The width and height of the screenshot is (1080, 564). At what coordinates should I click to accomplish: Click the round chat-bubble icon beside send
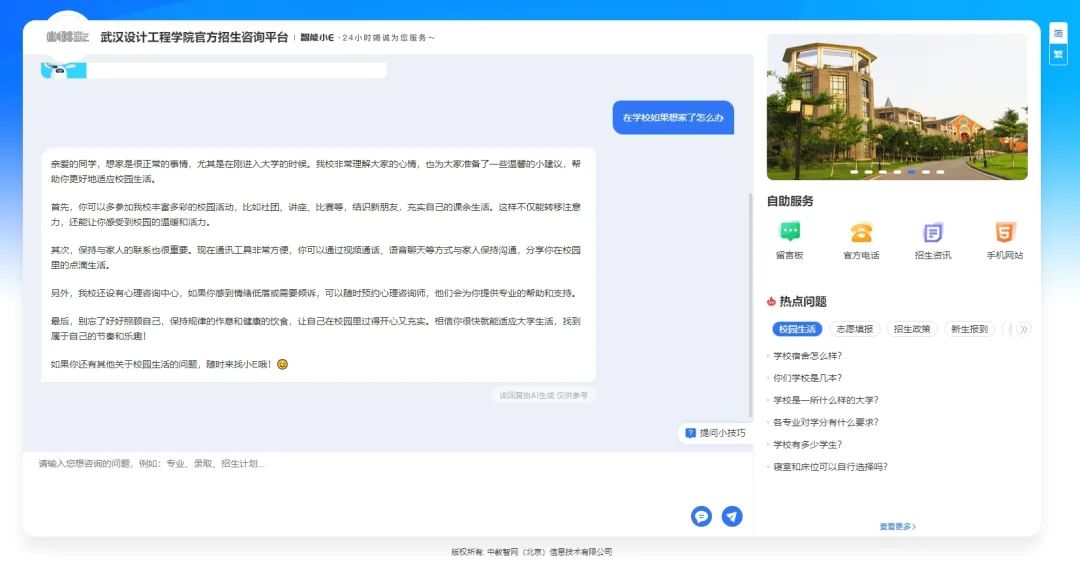pyautogui.click(x=701, y=516)
